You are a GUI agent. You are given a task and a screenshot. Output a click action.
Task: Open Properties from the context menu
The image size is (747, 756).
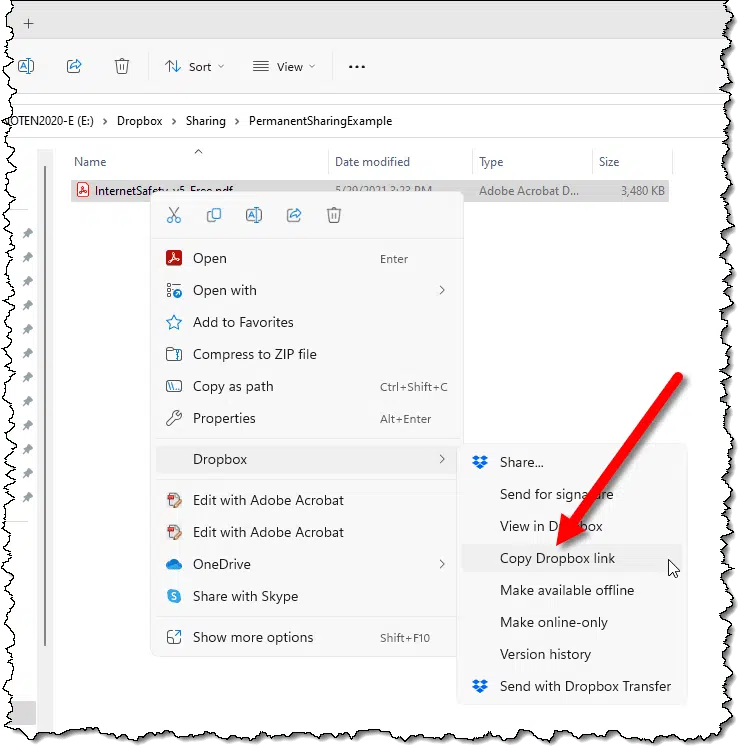coord(307,418)
